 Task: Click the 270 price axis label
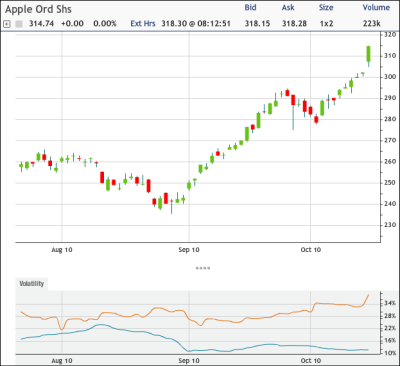[390, 140]
